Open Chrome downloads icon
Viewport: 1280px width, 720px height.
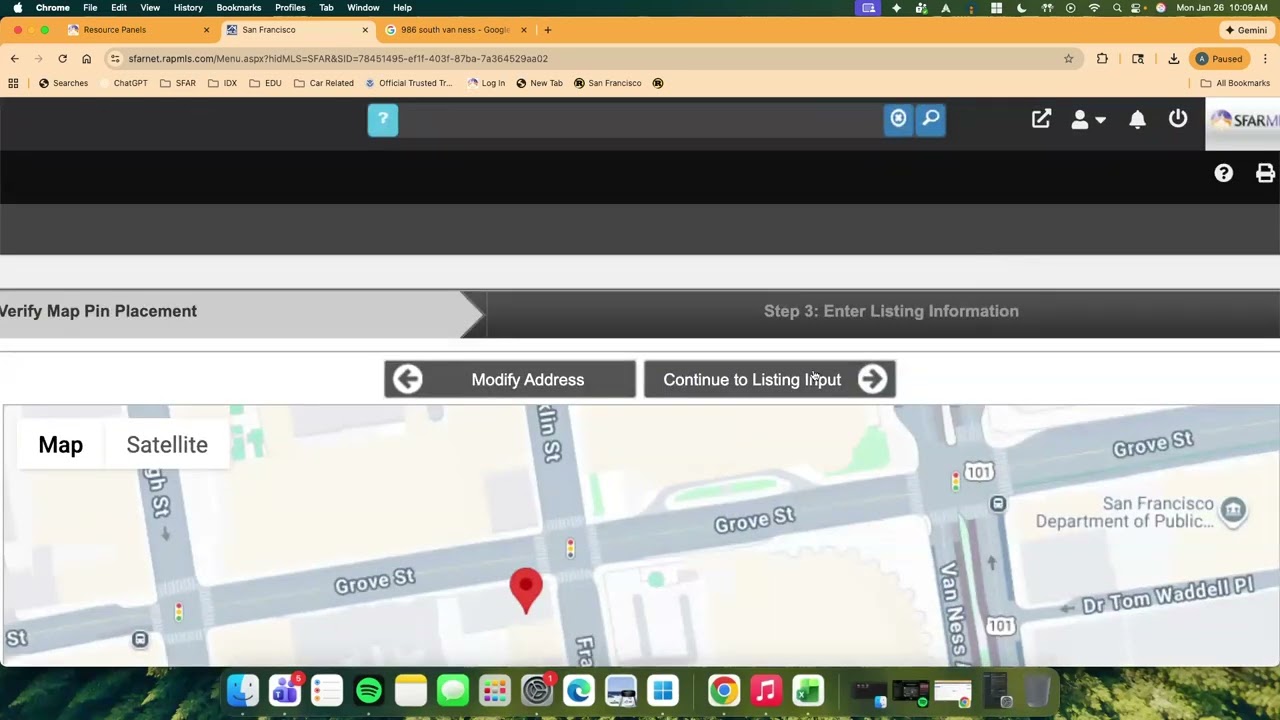(x=1173, y=59)
